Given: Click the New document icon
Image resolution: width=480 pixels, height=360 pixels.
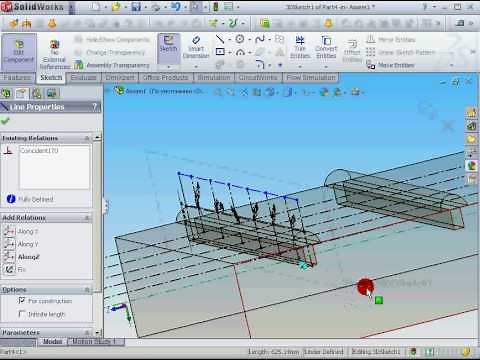Looking at the screenshot, I should (96, 7).
